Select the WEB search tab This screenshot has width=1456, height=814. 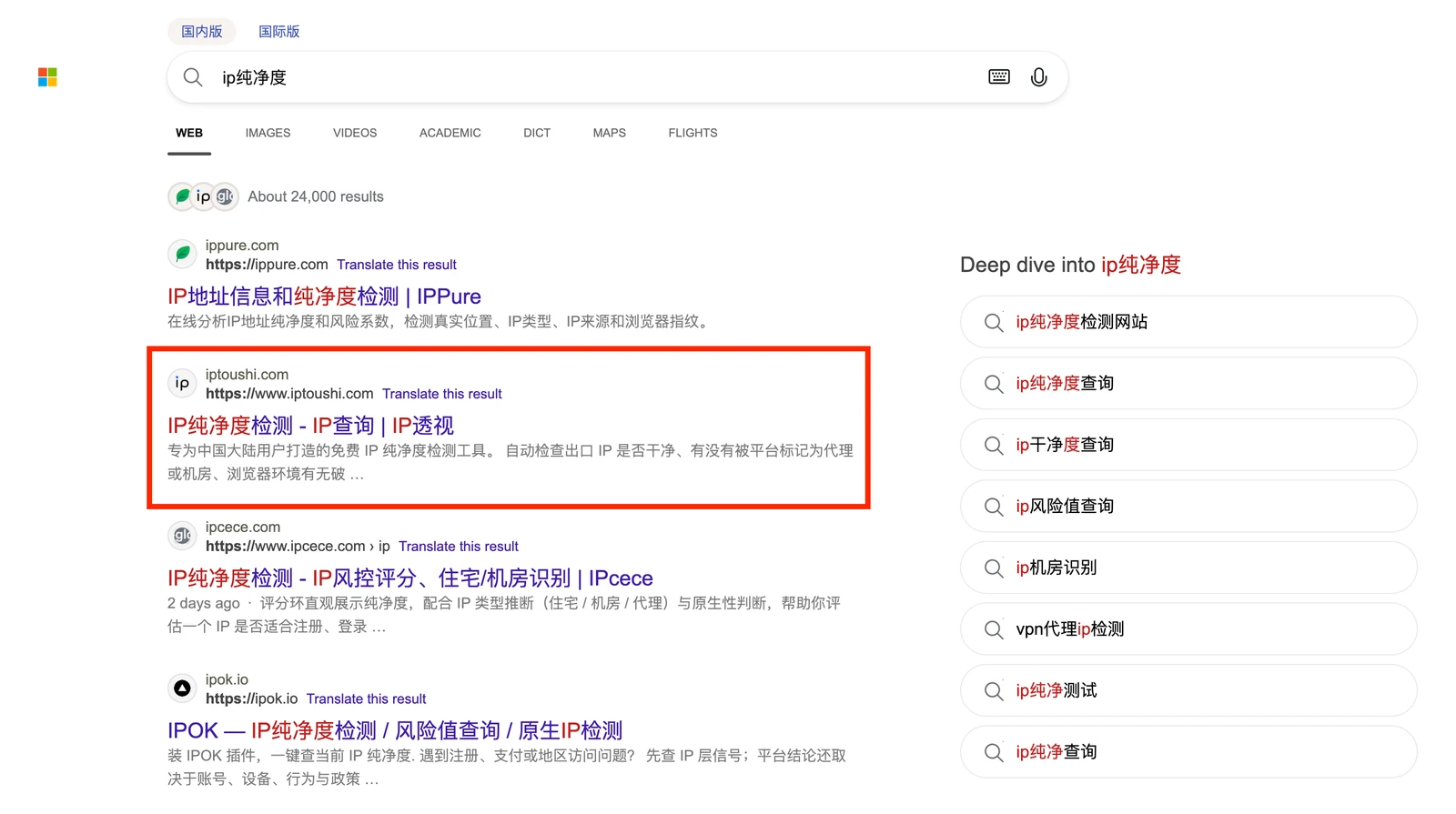point(189,133)
